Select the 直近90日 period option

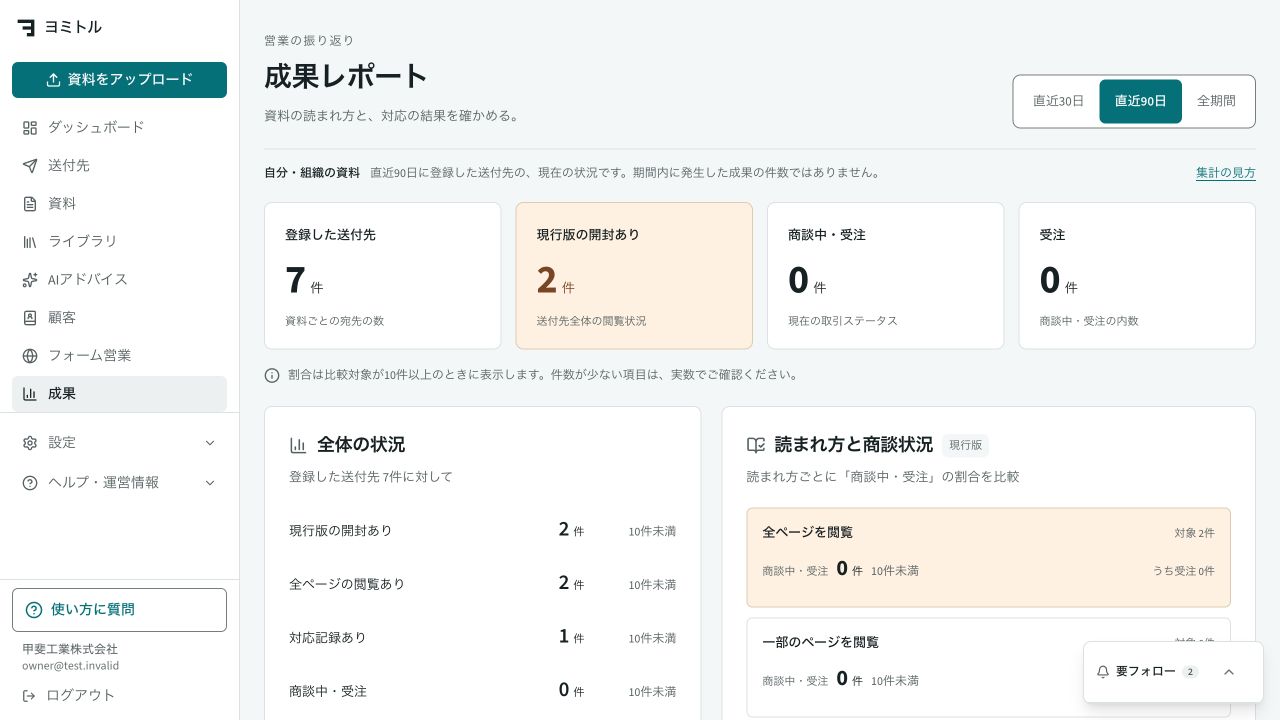(x=1140, y=101)
